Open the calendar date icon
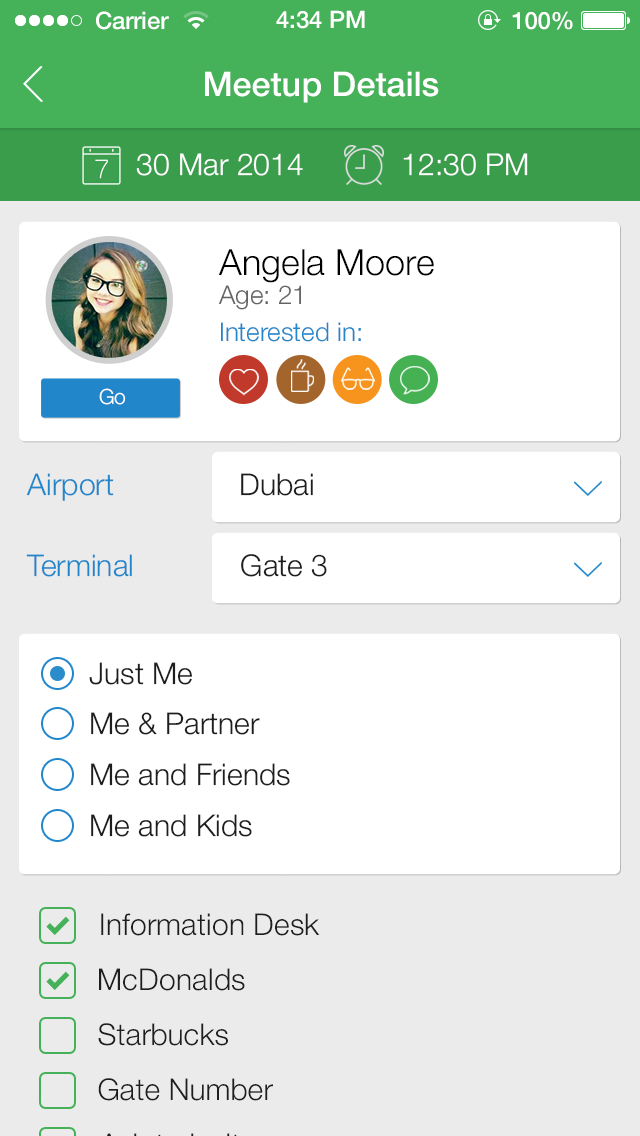 101,165
